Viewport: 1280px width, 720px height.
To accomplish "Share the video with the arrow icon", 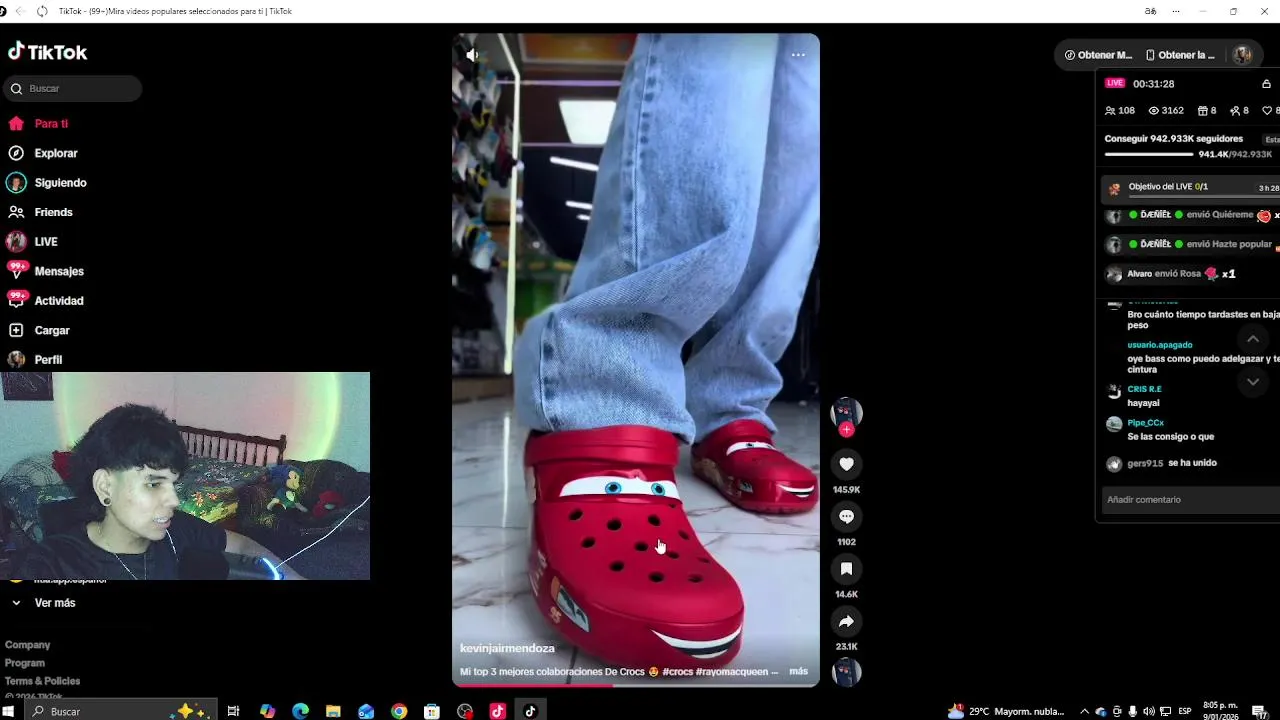I will pyautogui.click(x=846, y=621).
